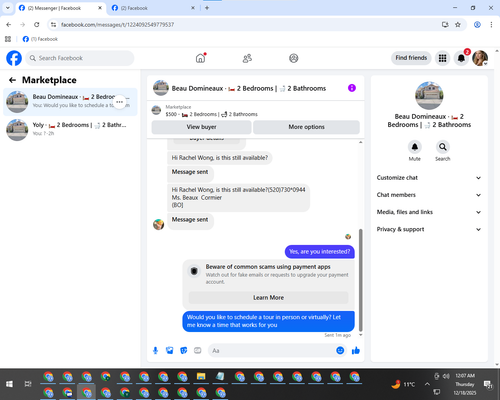Image resolution: width=500 pixels, height=400 pixels.
Task: Expand Customize chat section
Action: point(429,178)
